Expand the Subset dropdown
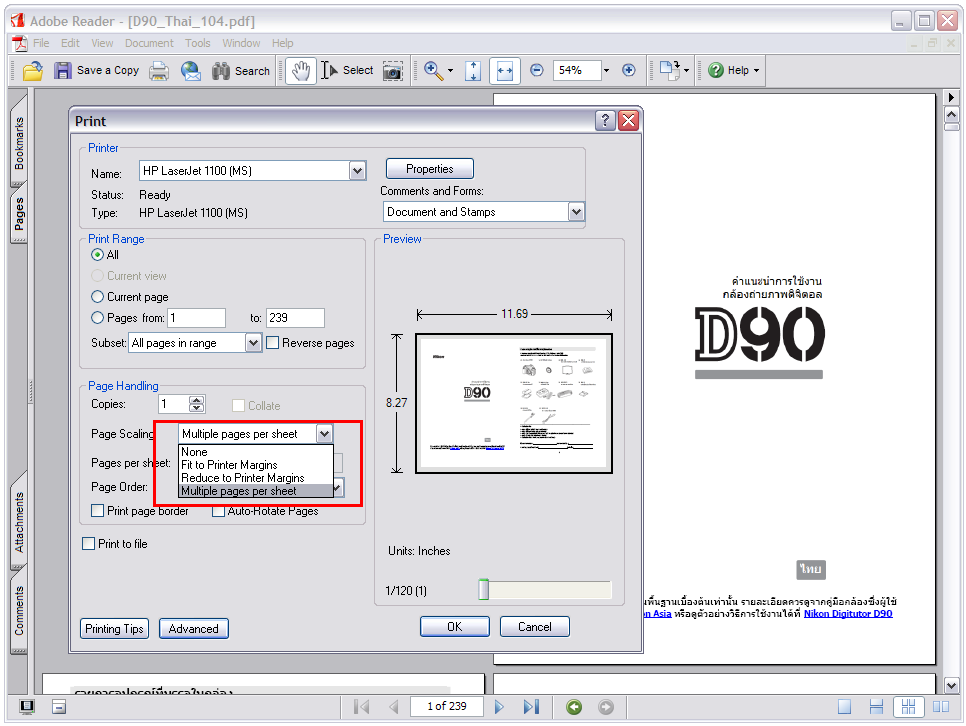Viewport: 966px width, 726px height. tap(253, 343)
